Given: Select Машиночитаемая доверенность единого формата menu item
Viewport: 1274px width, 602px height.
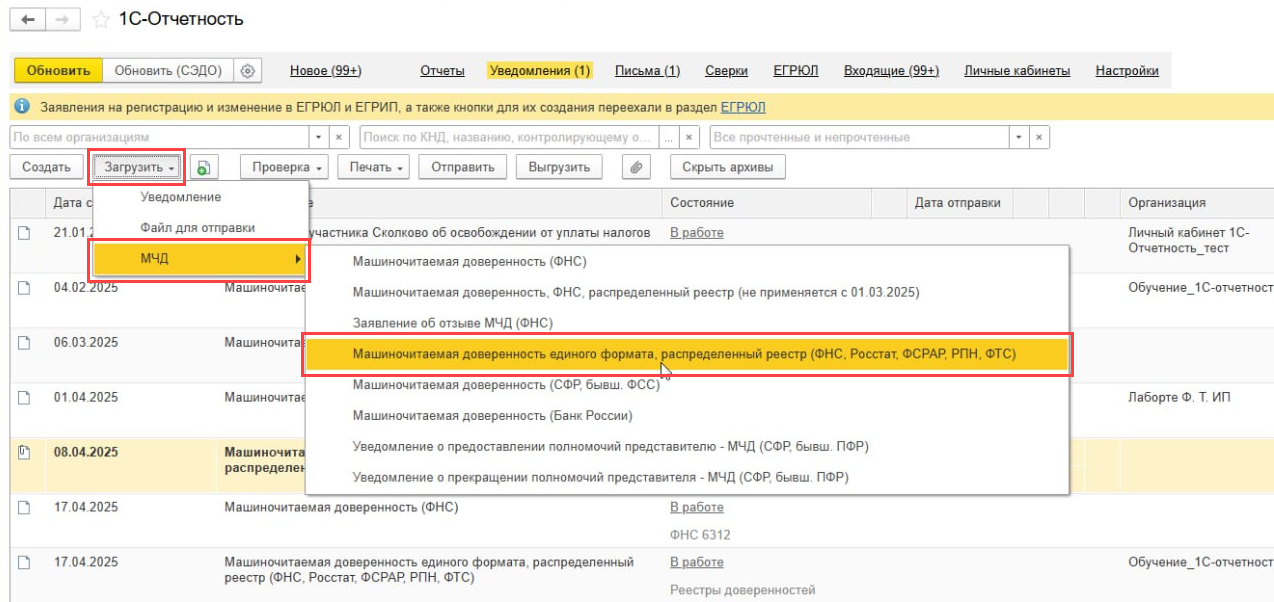Looking at the screenshot, I should [x=684, y=354].
